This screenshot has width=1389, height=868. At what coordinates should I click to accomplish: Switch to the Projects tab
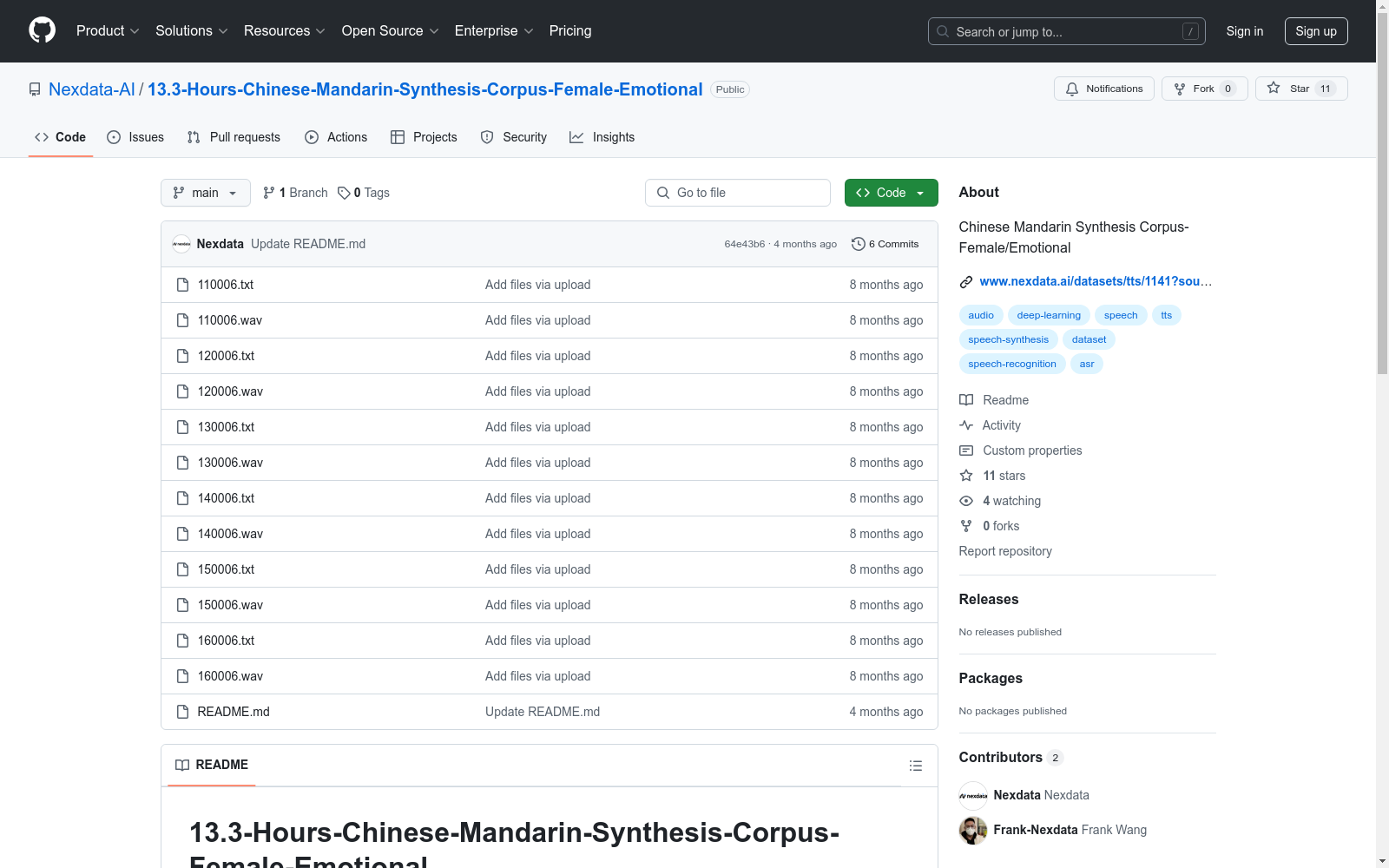[x=424, y=137]
